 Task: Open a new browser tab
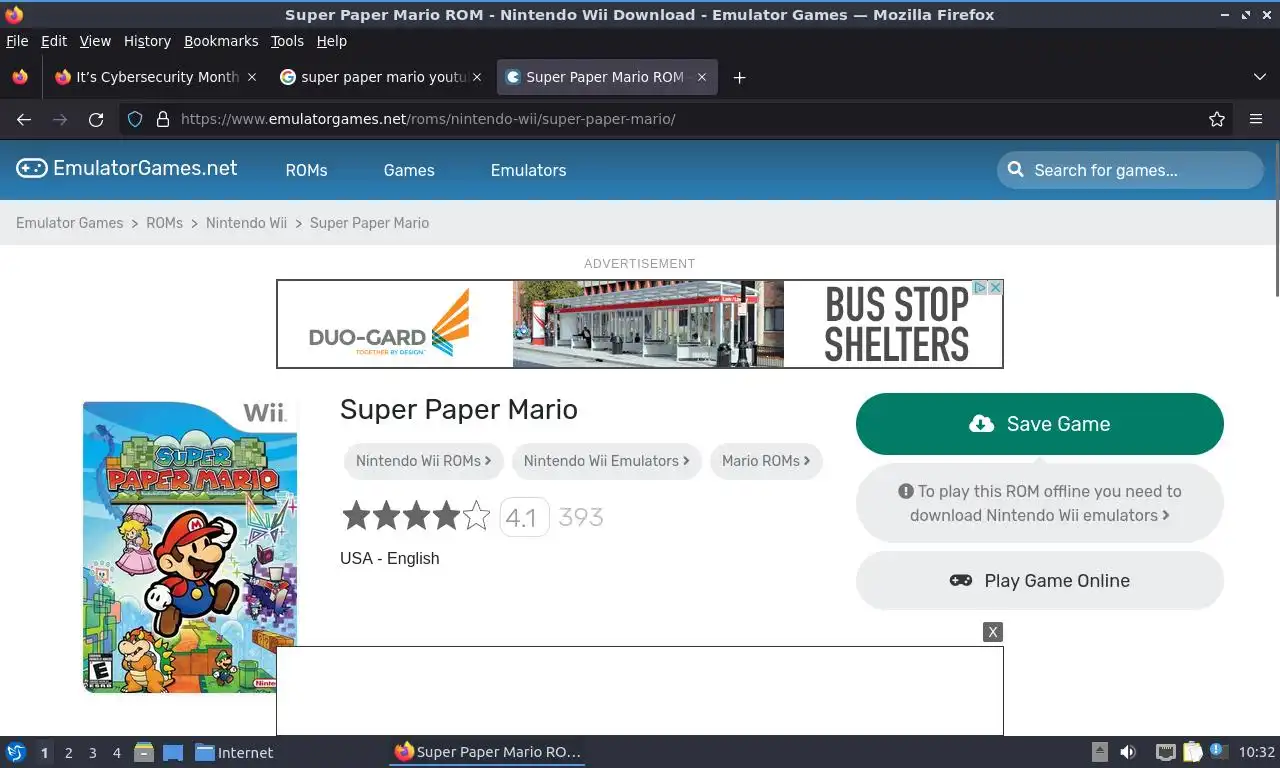[x=739, y=77]
